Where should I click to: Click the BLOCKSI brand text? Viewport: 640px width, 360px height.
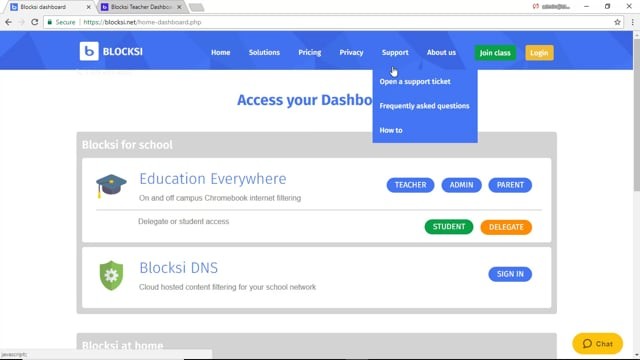point(123,52)
